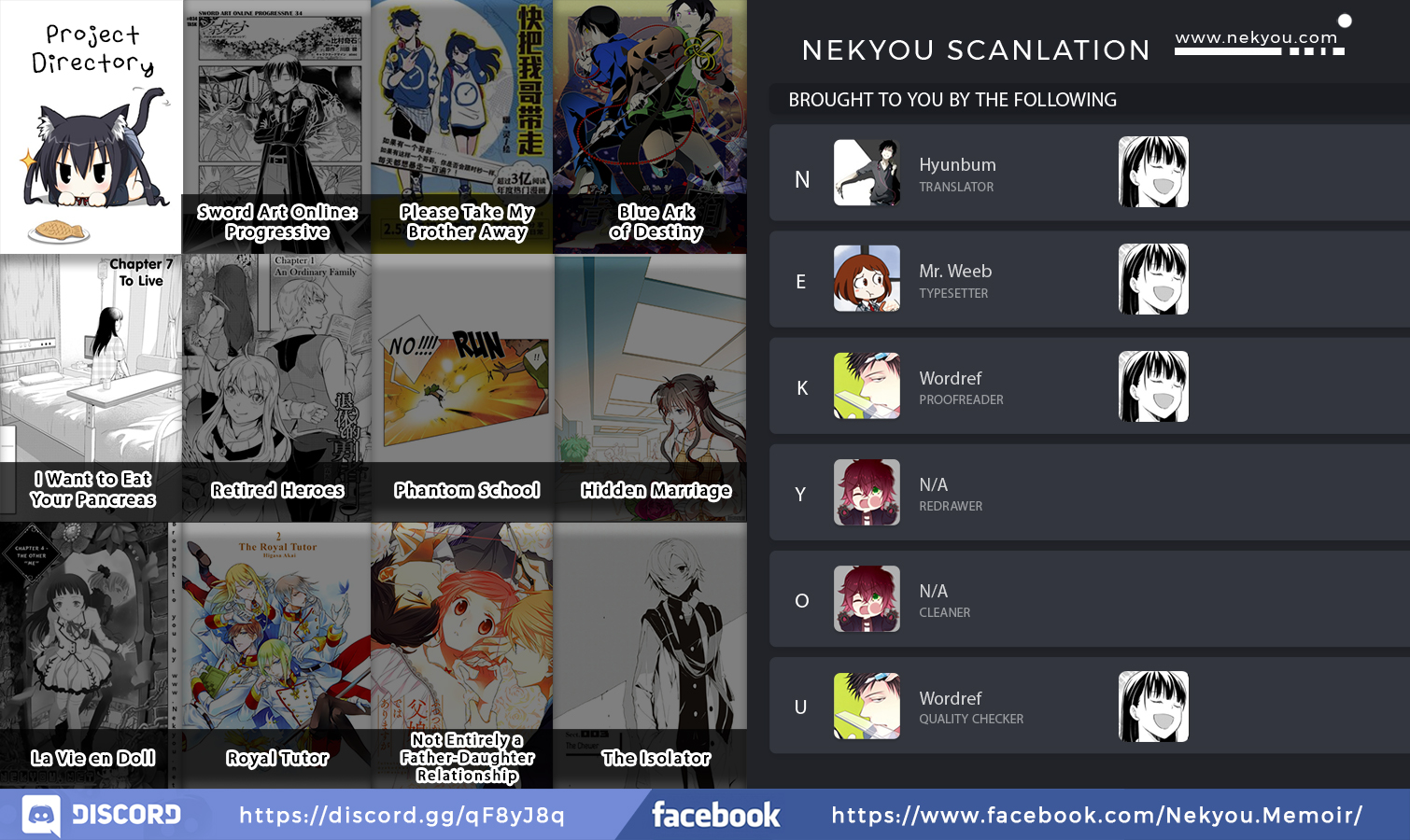
Task: Open the Blue Ark of Destiny cover
Action: point(650,127)
